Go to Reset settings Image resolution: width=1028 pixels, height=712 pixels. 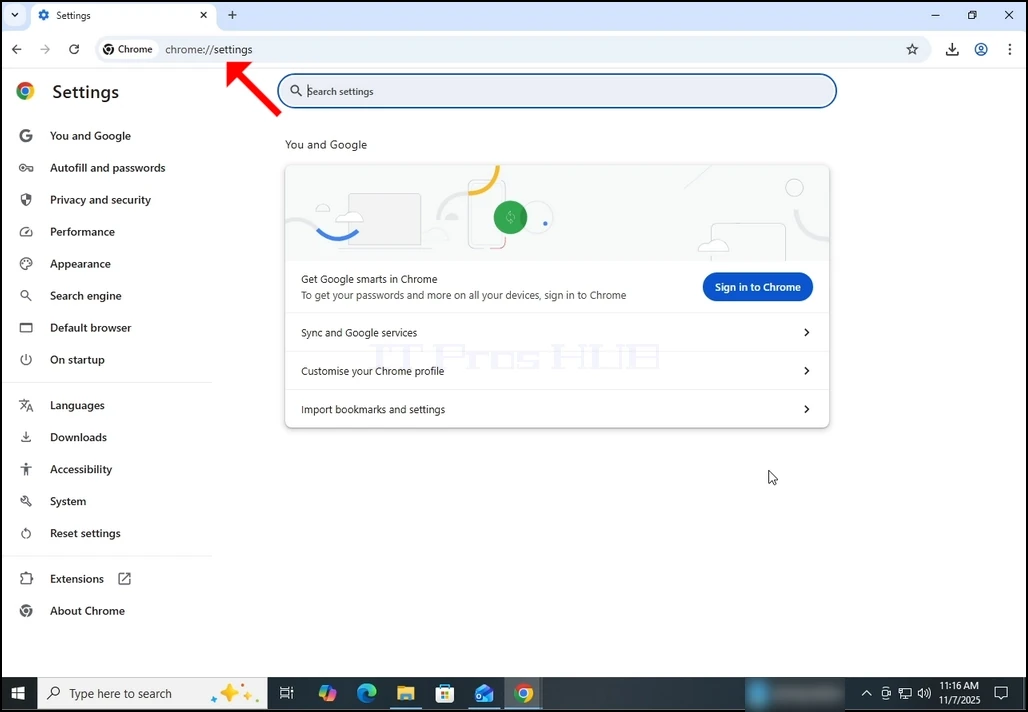pyautogui.click(x=85, y=534)
